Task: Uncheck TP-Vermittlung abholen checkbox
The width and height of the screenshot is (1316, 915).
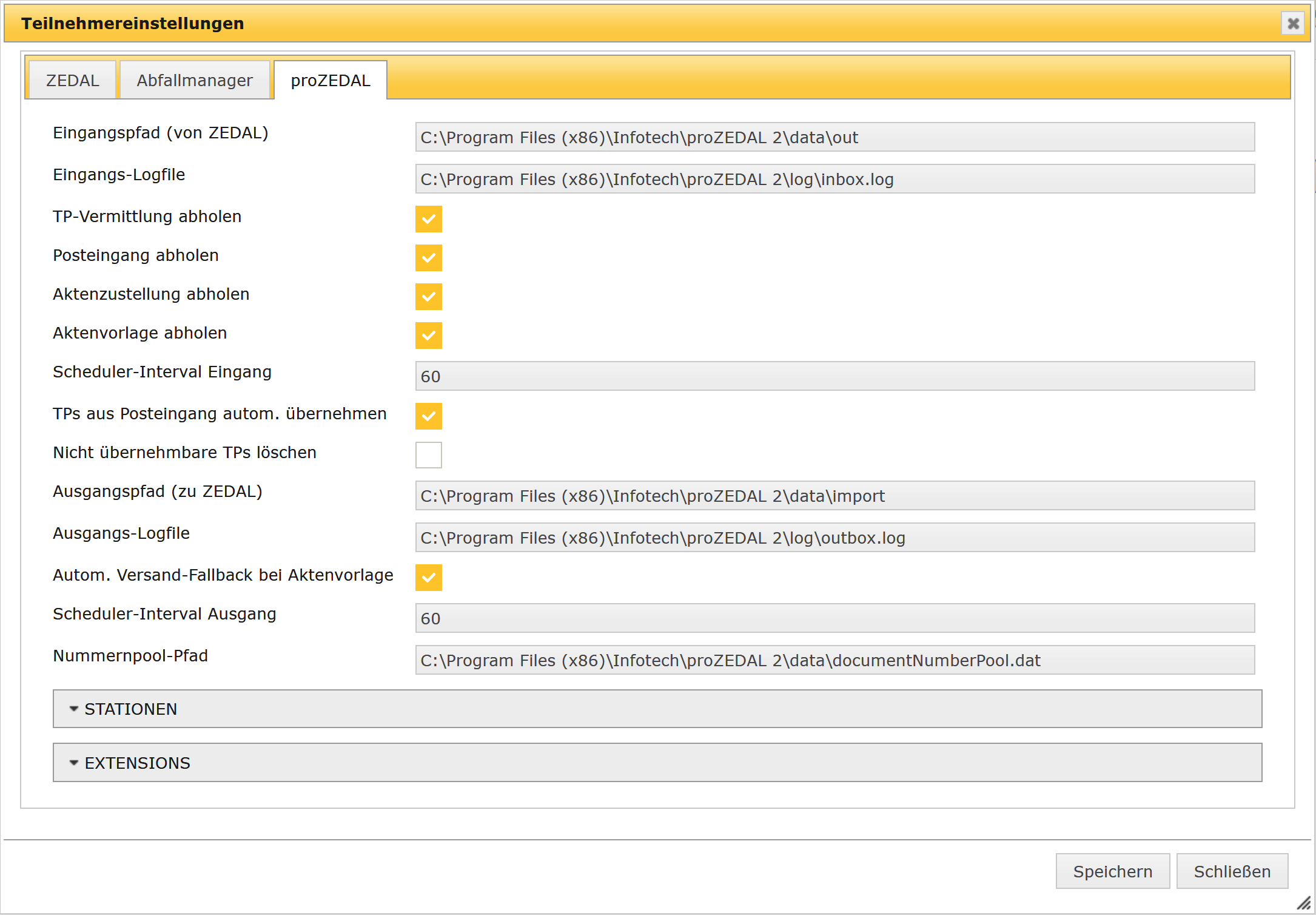Action: (x=428, y=219)
